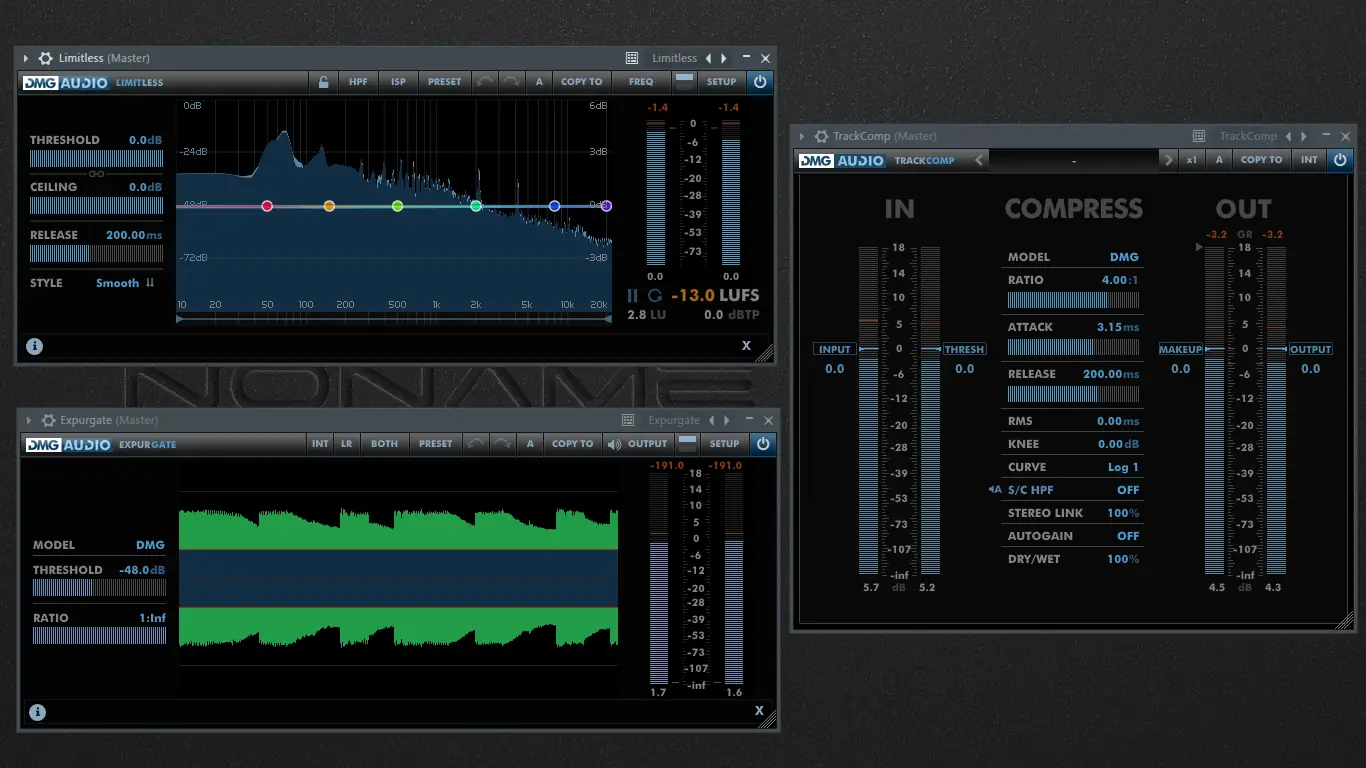Open the TrackComp preset grid icon
Viewport: 1366px width, 768px height.
click(x=1199, y=136)
